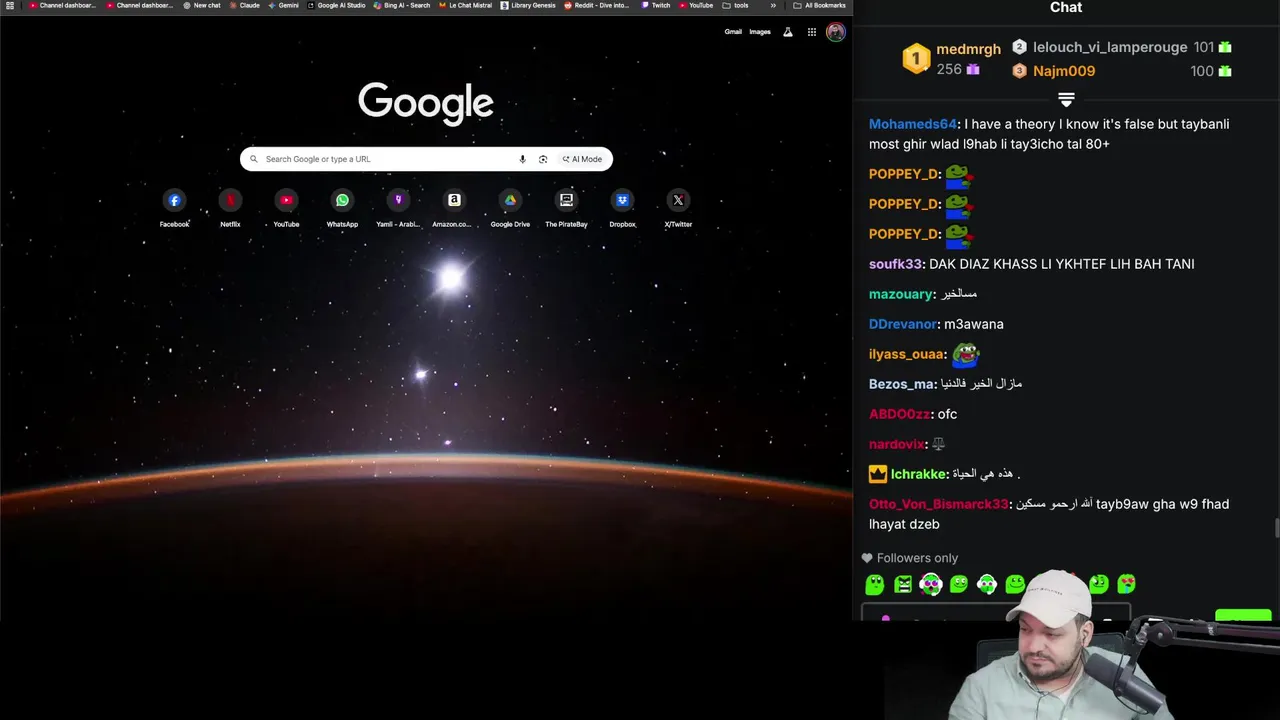Click the crown badge beside Ichrakke

[x=878, y=474]
